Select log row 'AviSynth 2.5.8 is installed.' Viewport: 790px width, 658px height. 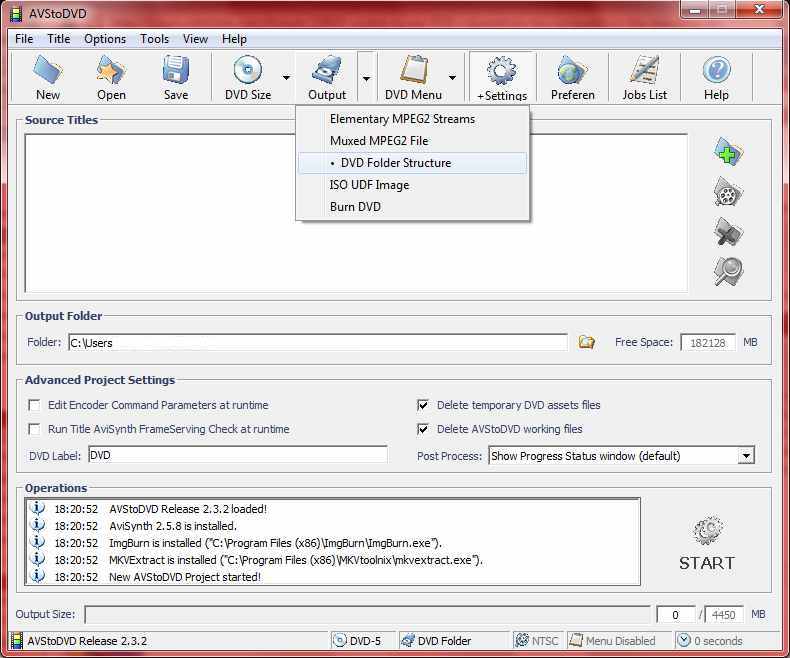click(x=333, y=526)
